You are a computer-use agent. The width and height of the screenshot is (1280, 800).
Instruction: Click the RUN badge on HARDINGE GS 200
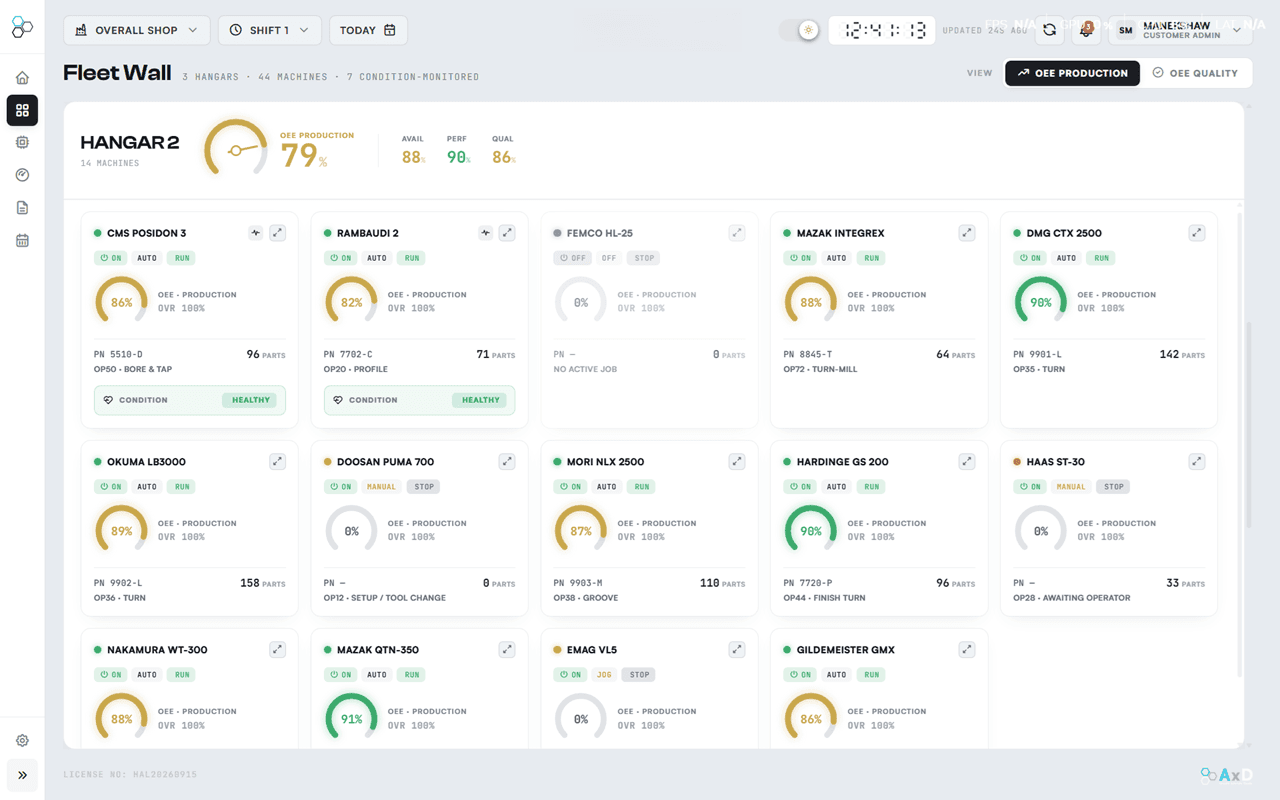tap(872, 487)
